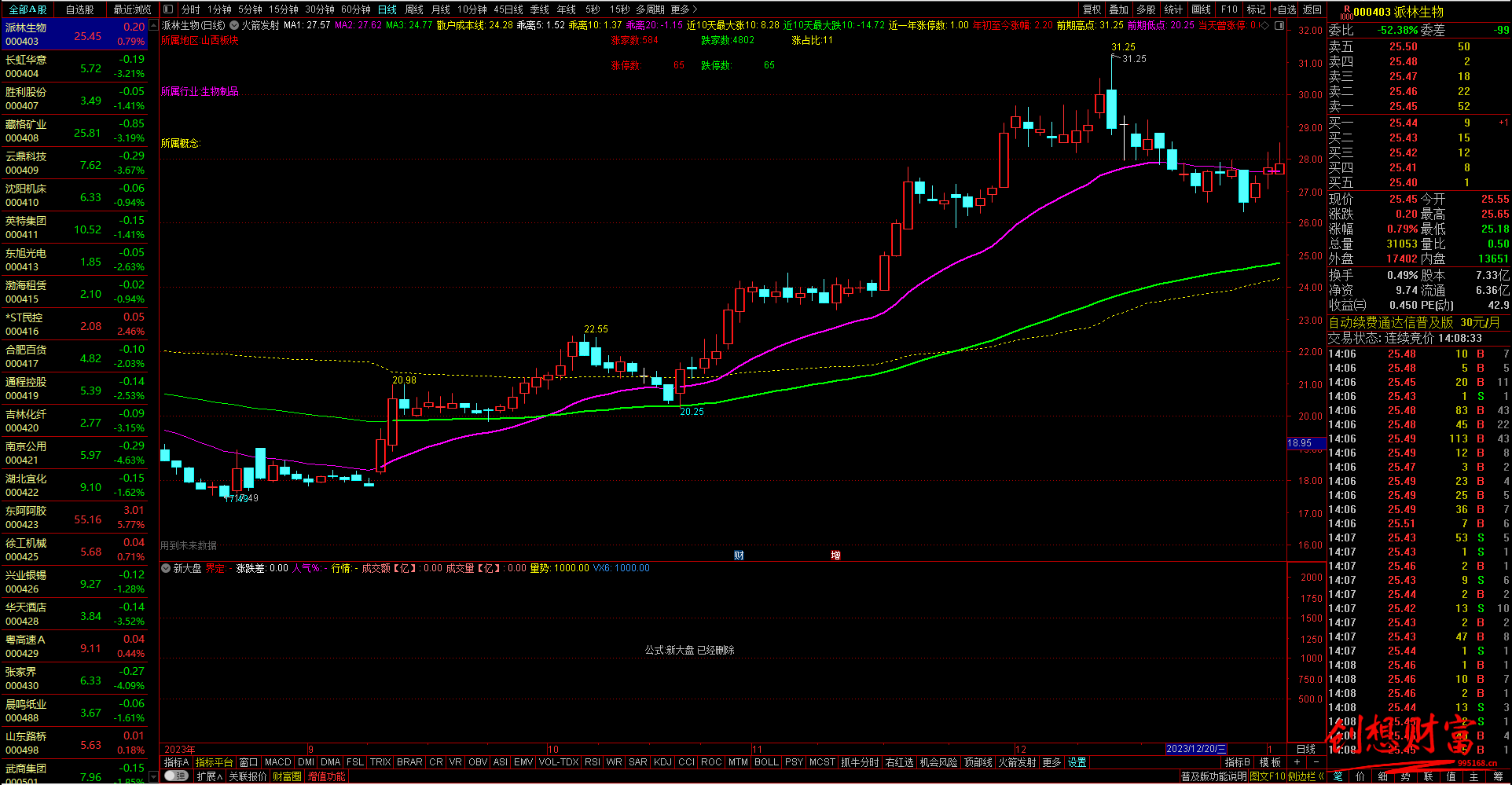1512x785 pixels.
Task: Click the R1000 badge next to stock code 000403
Action: [x=1345, y=12]
